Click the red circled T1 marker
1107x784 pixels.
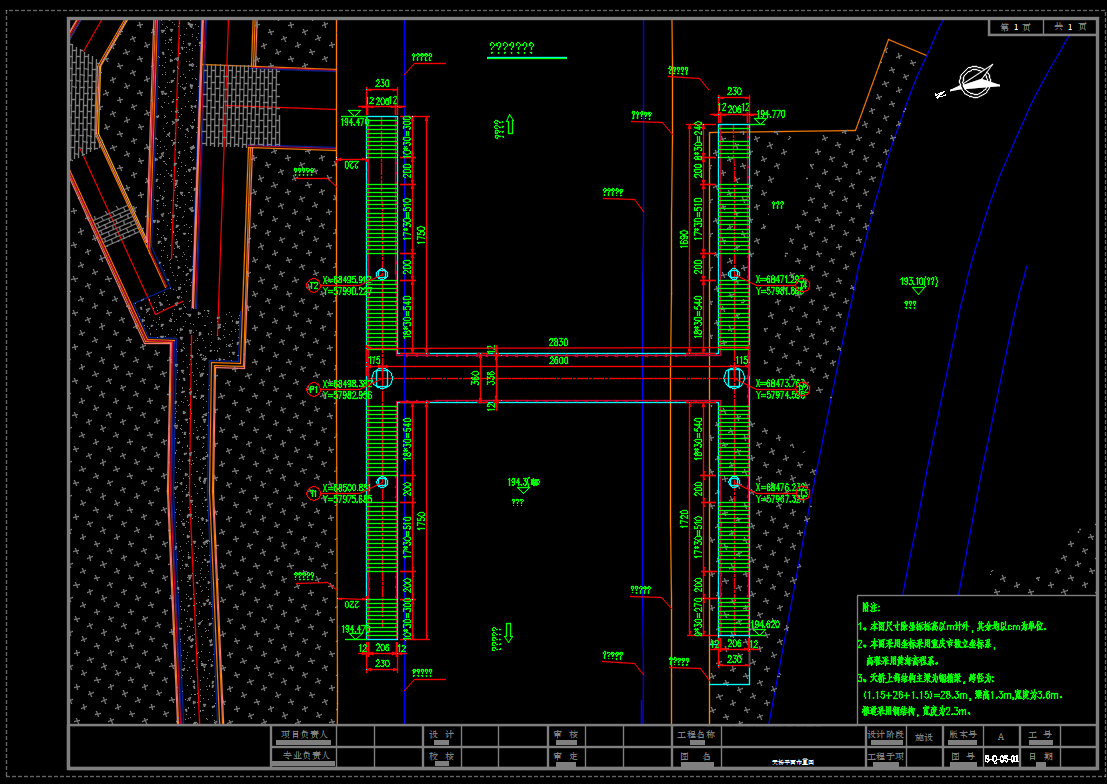tap(313, 493)
